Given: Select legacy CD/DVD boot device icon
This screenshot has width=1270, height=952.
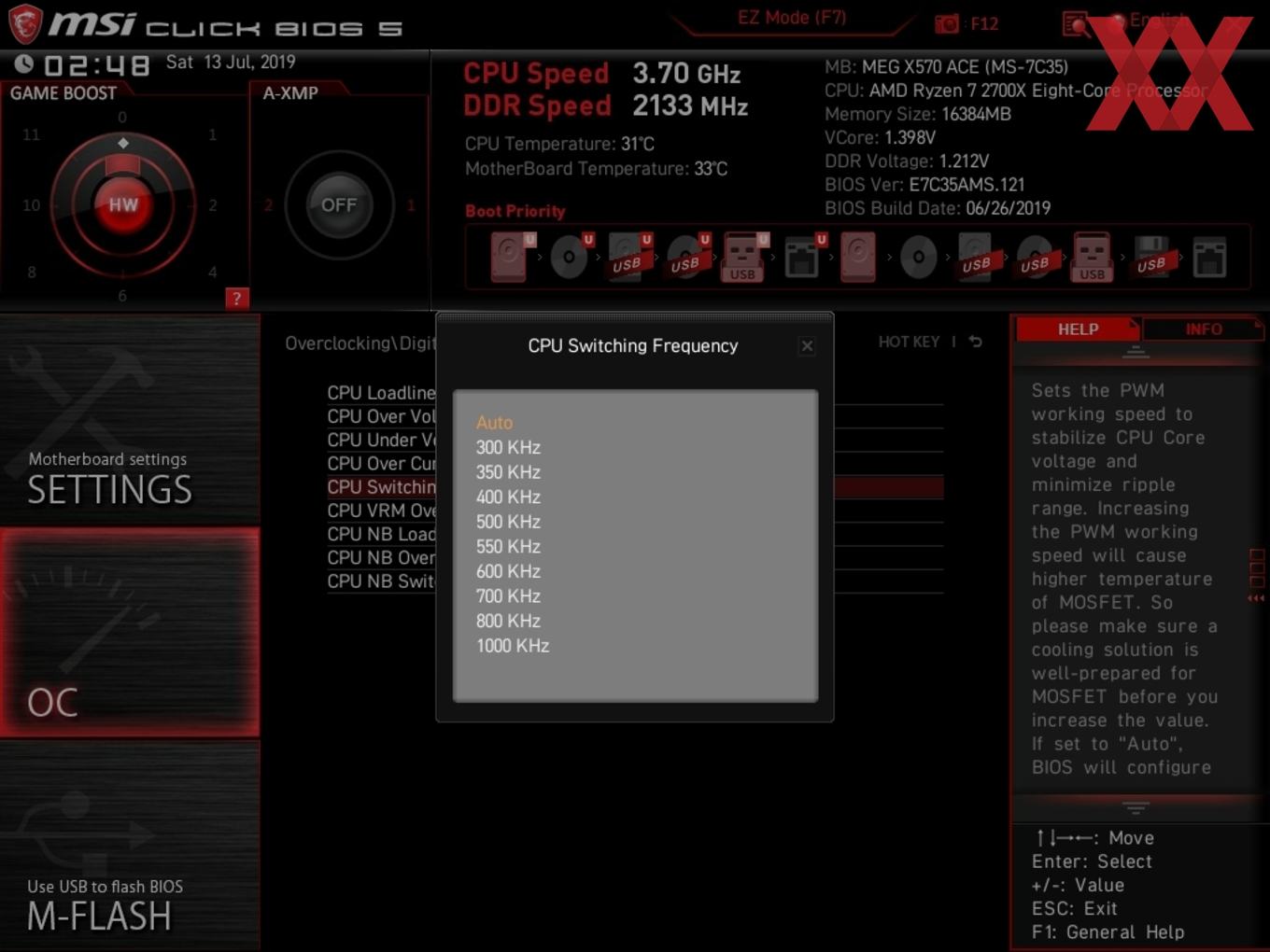Looking at the screenshot, I should [x=918, y=257].
